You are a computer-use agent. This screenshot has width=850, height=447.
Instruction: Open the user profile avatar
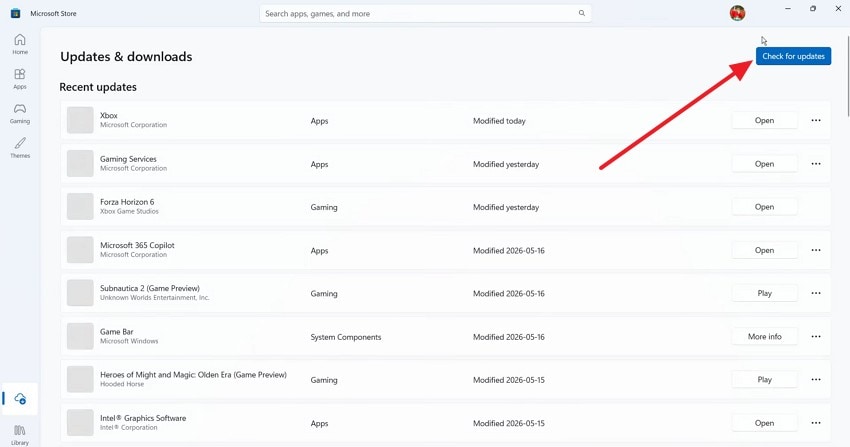(737, 13)
